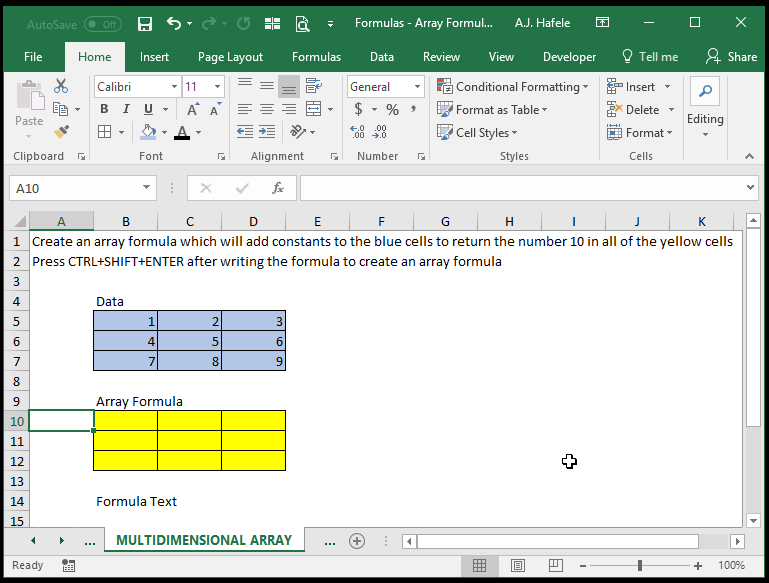Click Increase Font Size icon
The width and height of the screenshot is (769, 583).
click(193, 109)
